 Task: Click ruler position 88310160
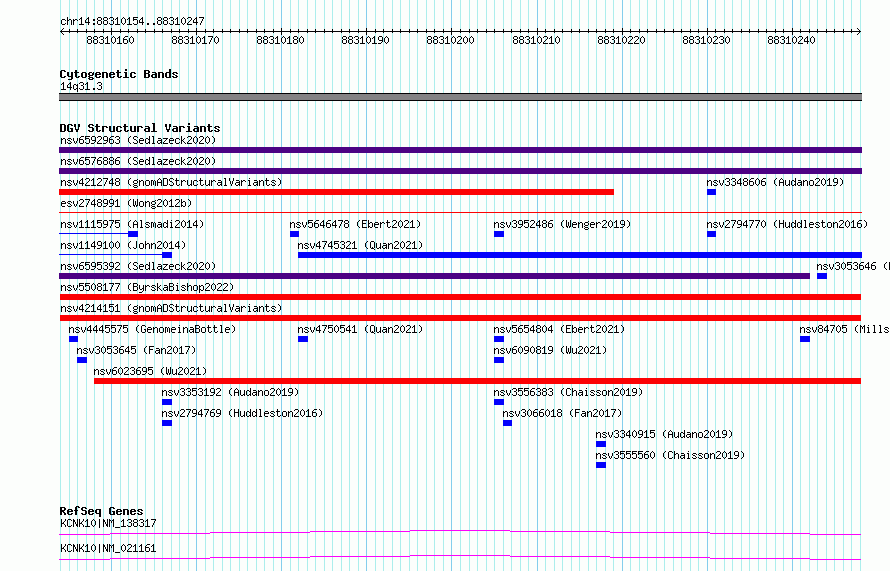110,40
